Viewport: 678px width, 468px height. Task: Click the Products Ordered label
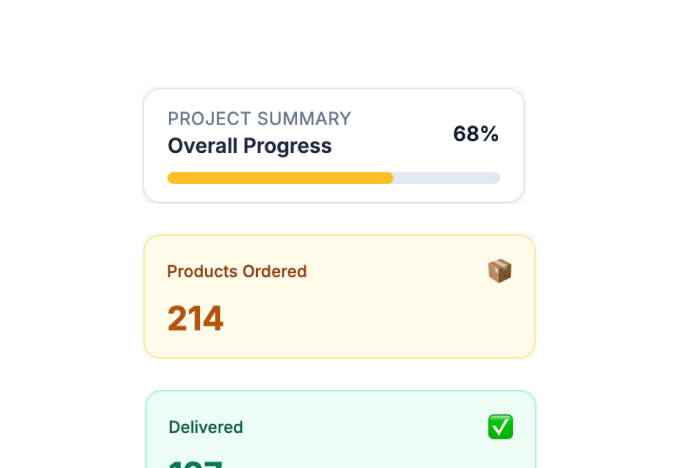[237, 272]
